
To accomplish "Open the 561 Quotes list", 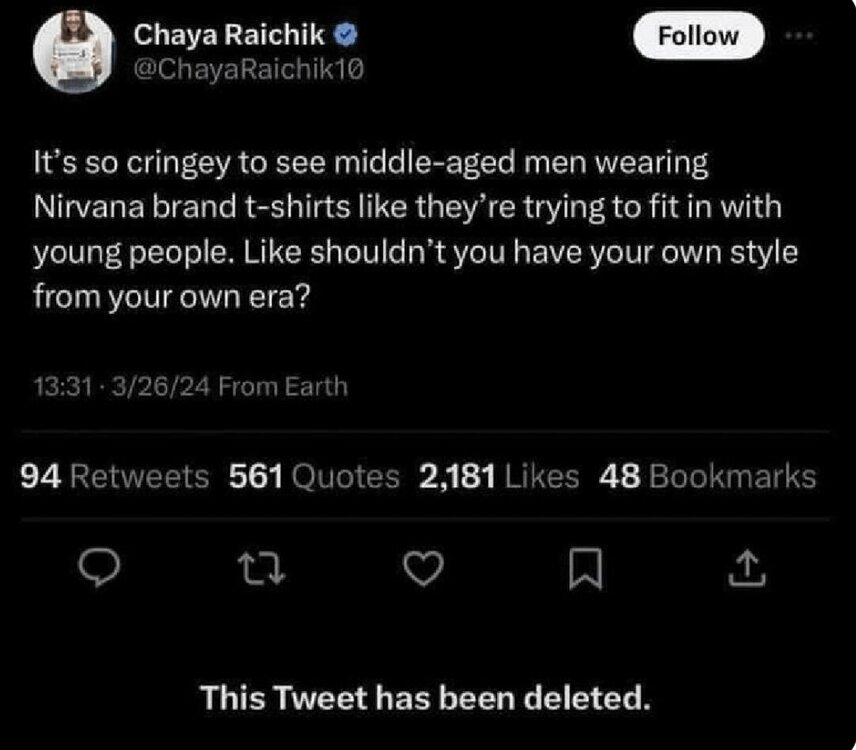I will click(x=314, y=477).
